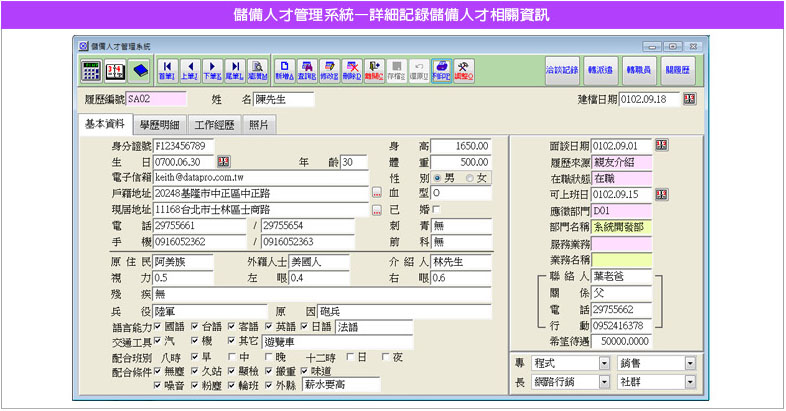Delete current record (刪除)
This screenshot has width=786, height=411.
[352, 70]
